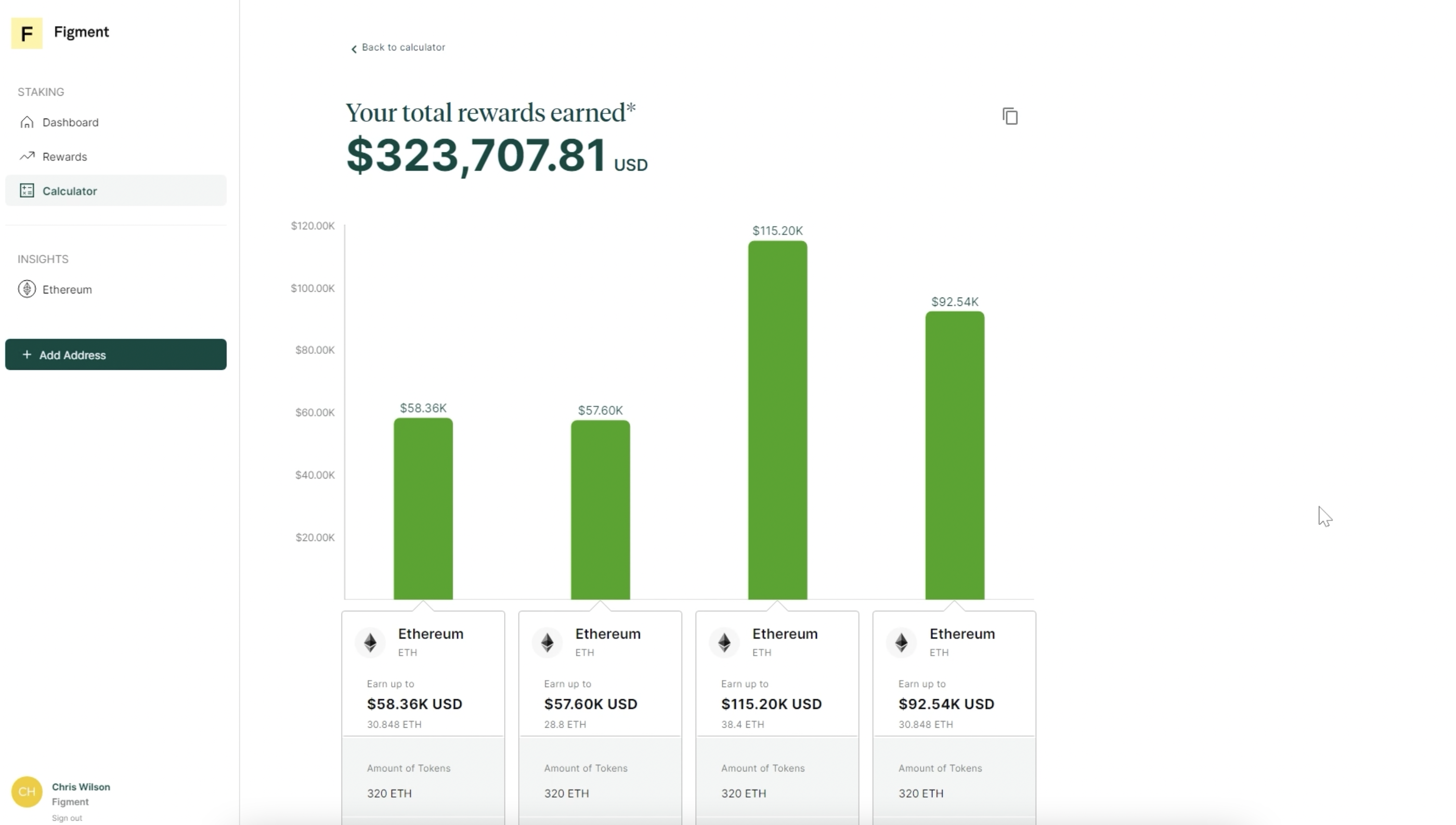This screenshot has height=825, width=1456.
Task: Follow the Back to calculator link
Action: point(403,47)
